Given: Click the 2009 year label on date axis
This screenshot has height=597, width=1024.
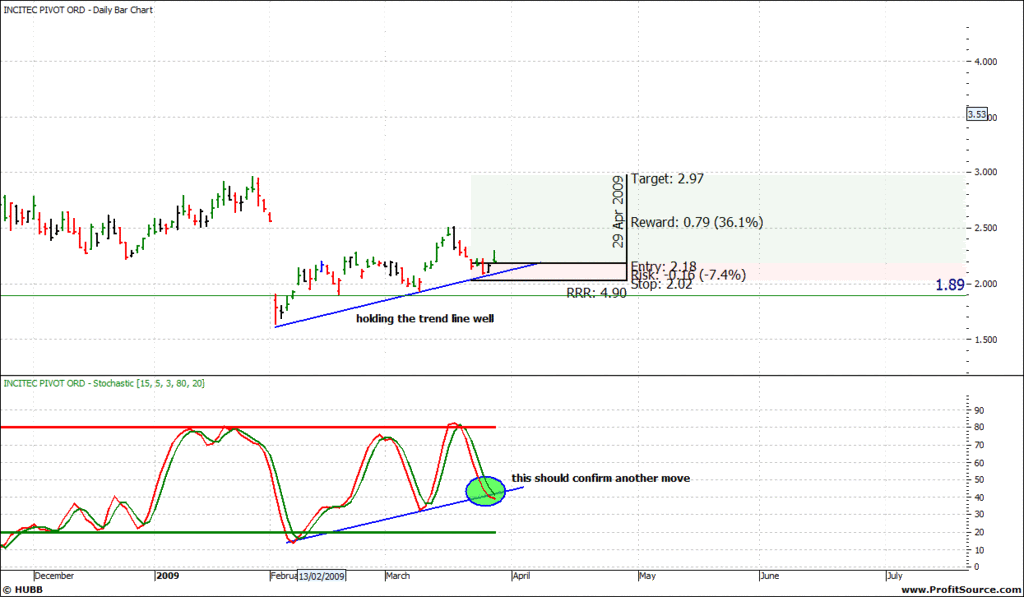Looking at the screenshot, I should tap(168, 576).
